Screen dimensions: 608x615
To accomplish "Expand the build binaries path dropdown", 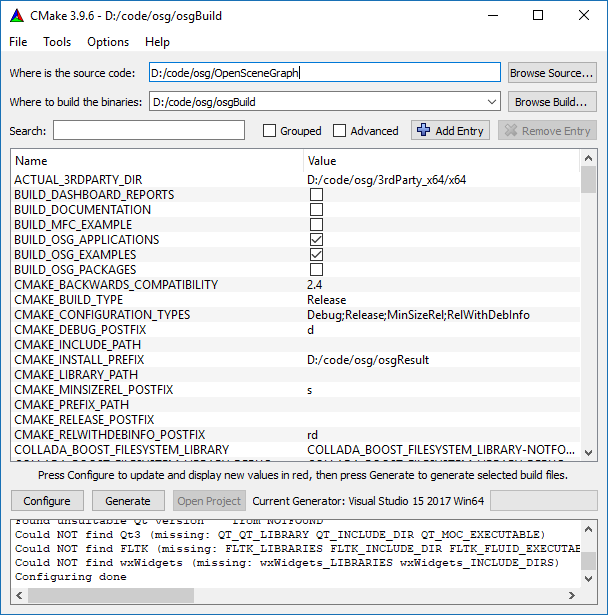I will [x=492, y=102].
